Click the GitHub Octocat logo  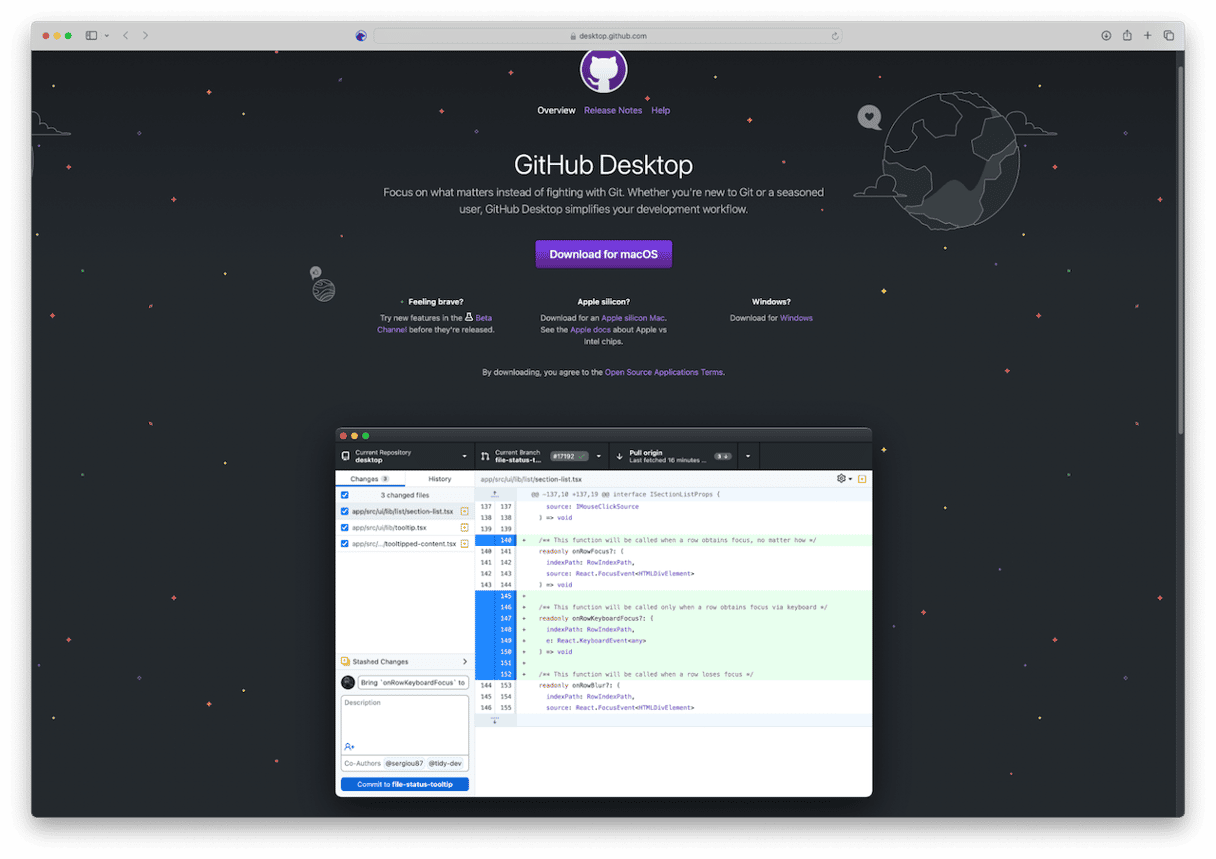(603, 69)
